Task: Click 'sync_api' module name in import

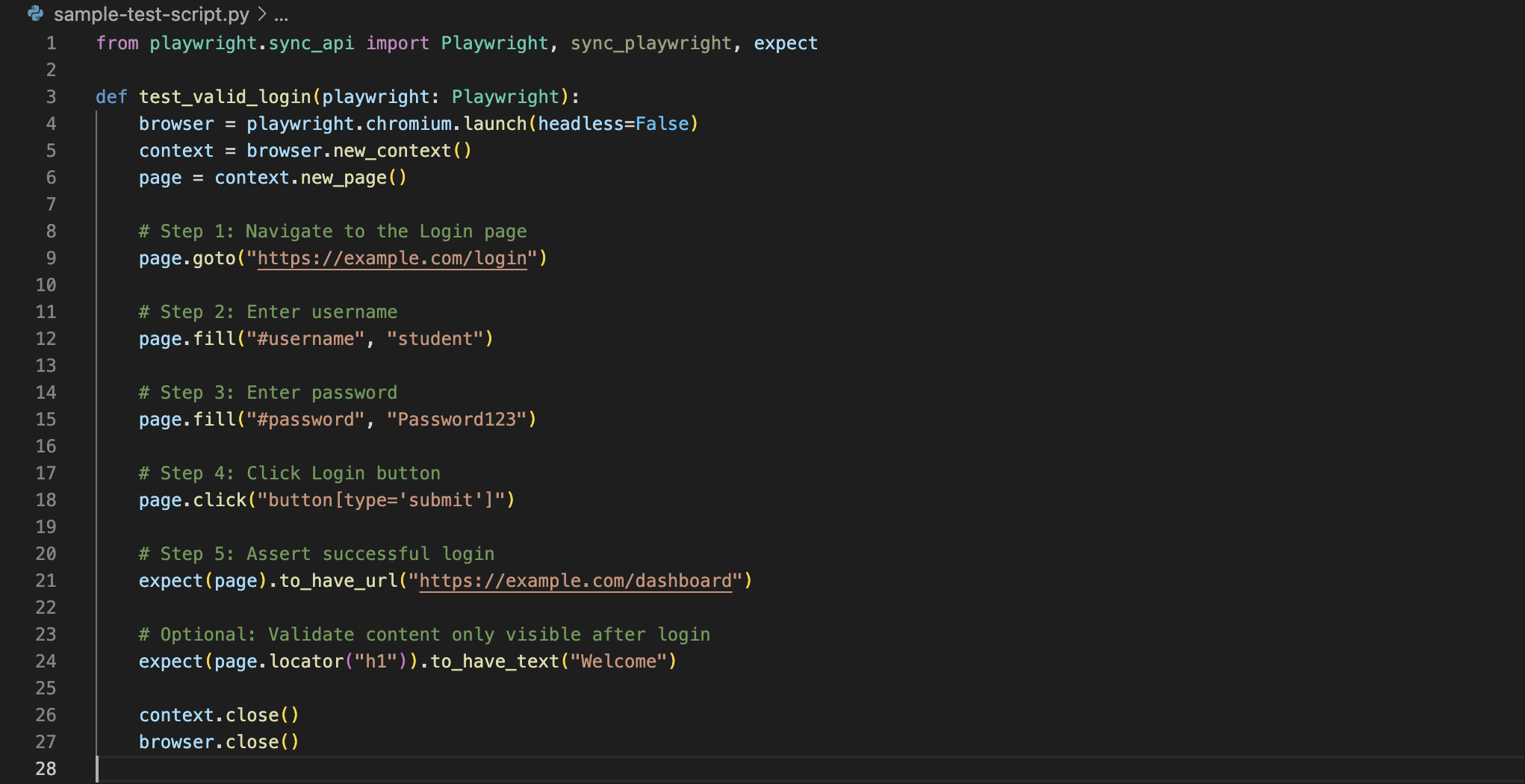Action: [x=311, y=43]
